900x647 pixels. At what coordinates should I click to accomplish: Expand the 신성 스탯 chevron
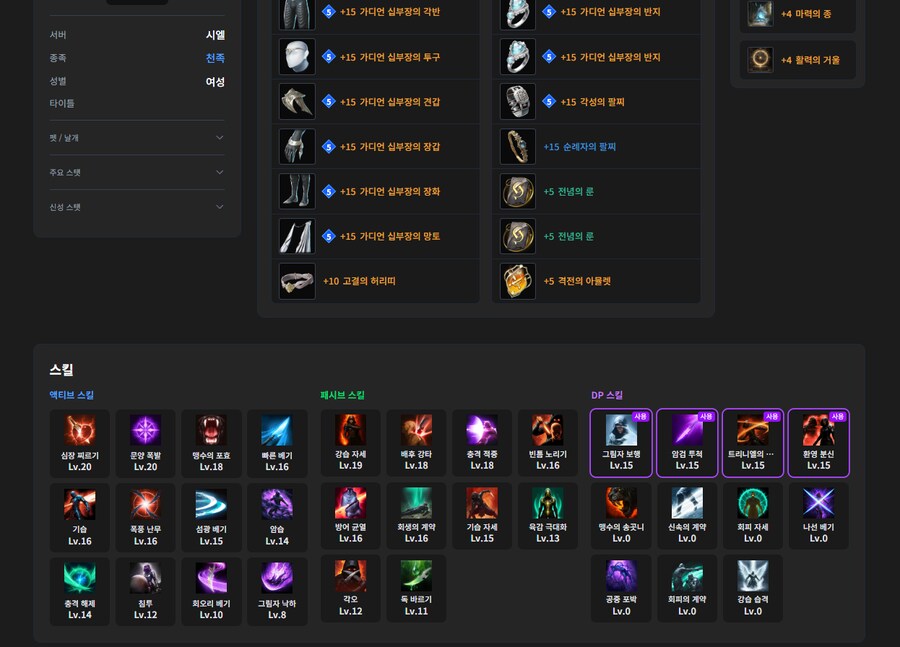coord(219,207)
